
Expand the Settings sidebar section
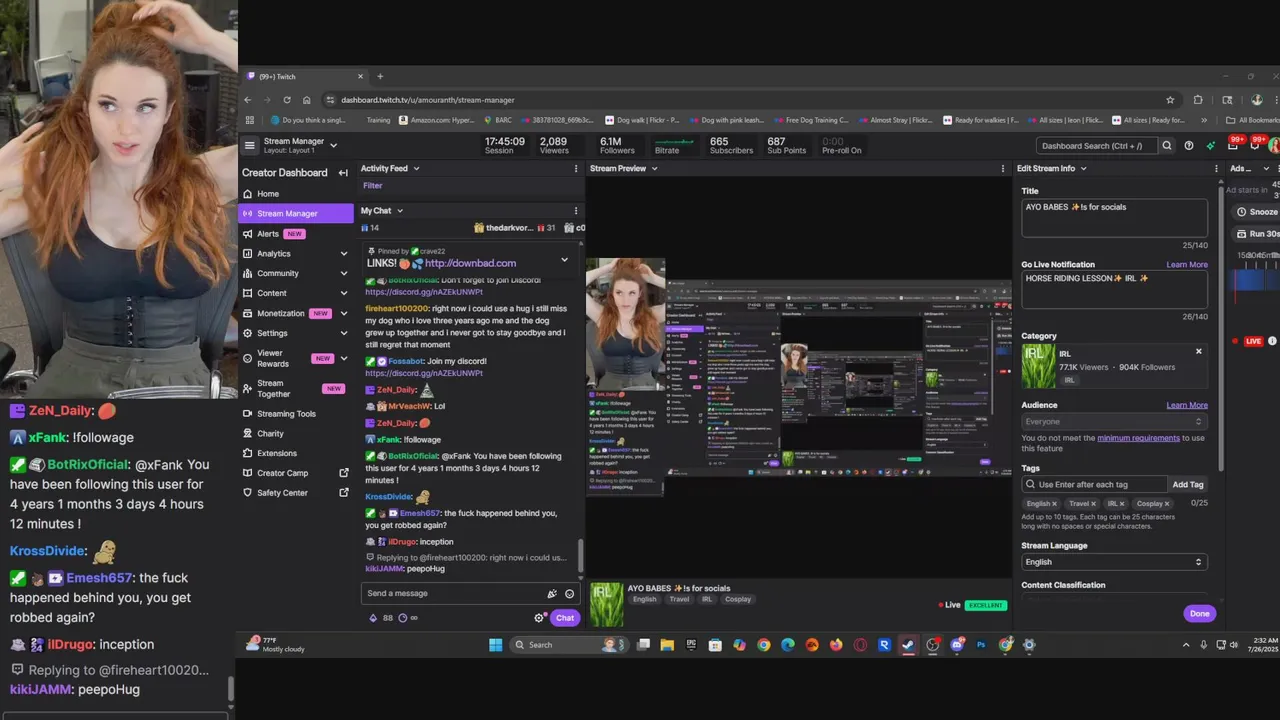click(344, 333)
